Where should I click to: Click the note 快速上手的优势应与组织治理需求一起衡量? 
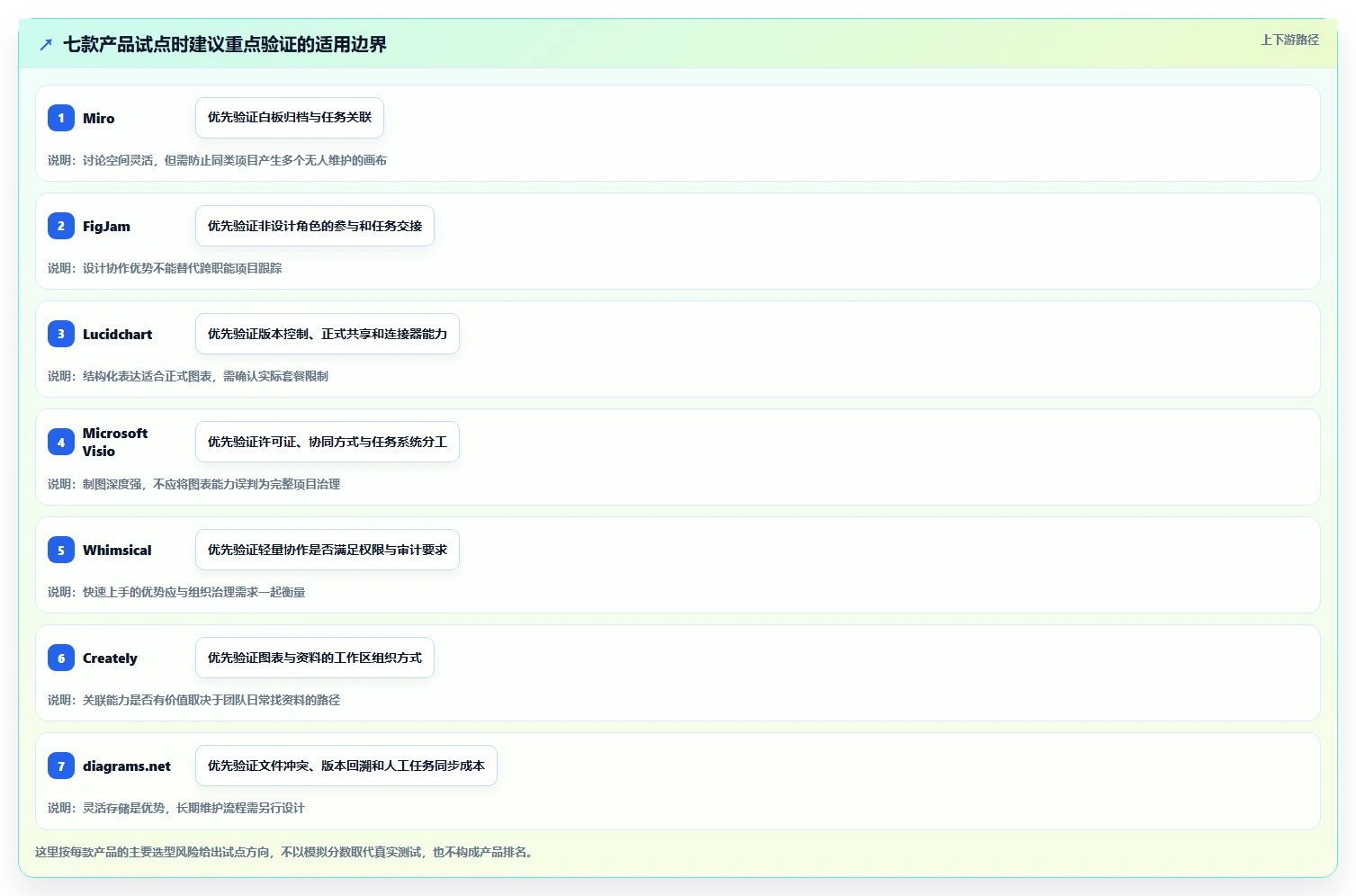click(x=194, y=592)
